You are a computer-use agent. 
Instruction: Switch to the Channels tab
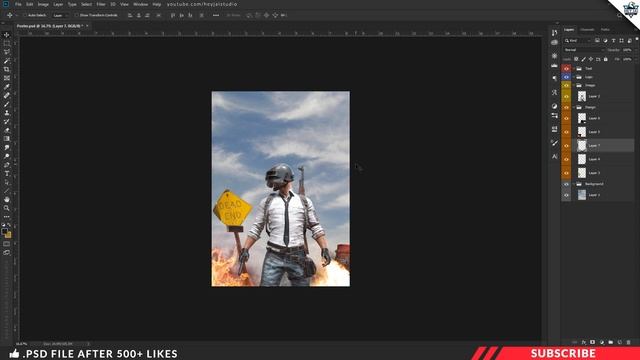point(587,29)
